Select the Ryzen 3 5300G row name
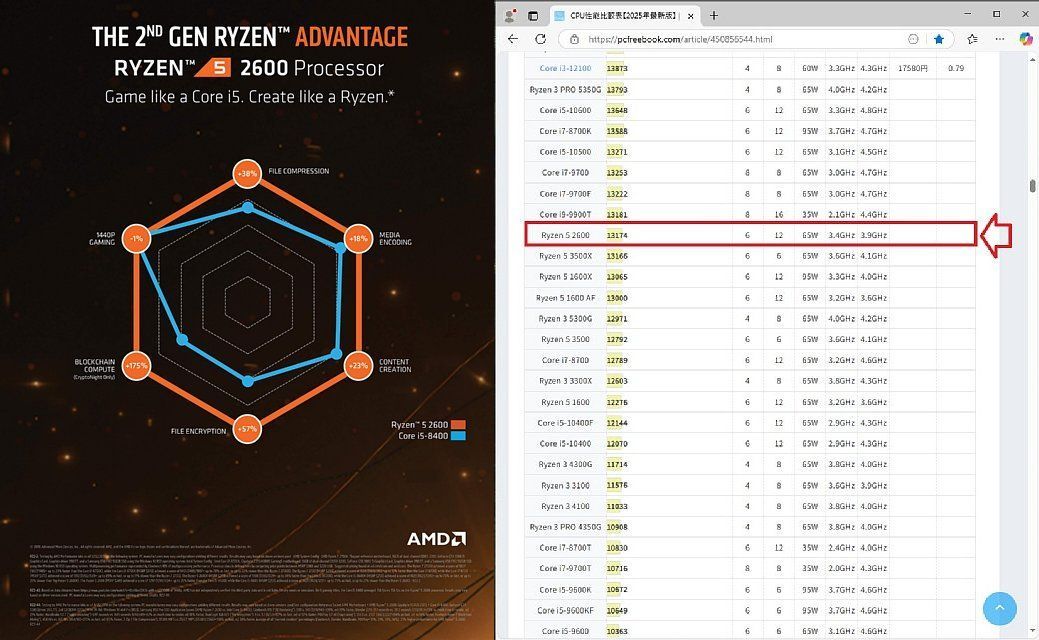Viewport: 1039px width, 640px height. click(x=565, y=319)
